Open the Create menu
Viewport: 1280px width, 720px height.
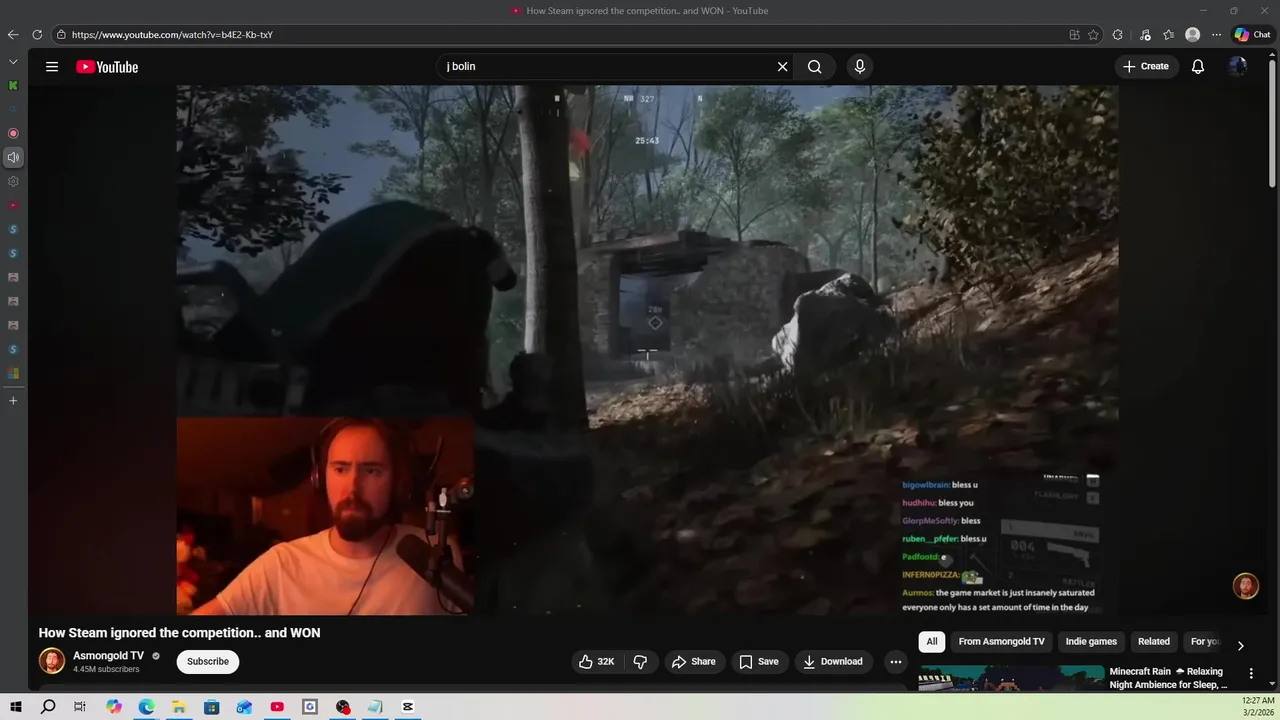(x=1146, y=67)
